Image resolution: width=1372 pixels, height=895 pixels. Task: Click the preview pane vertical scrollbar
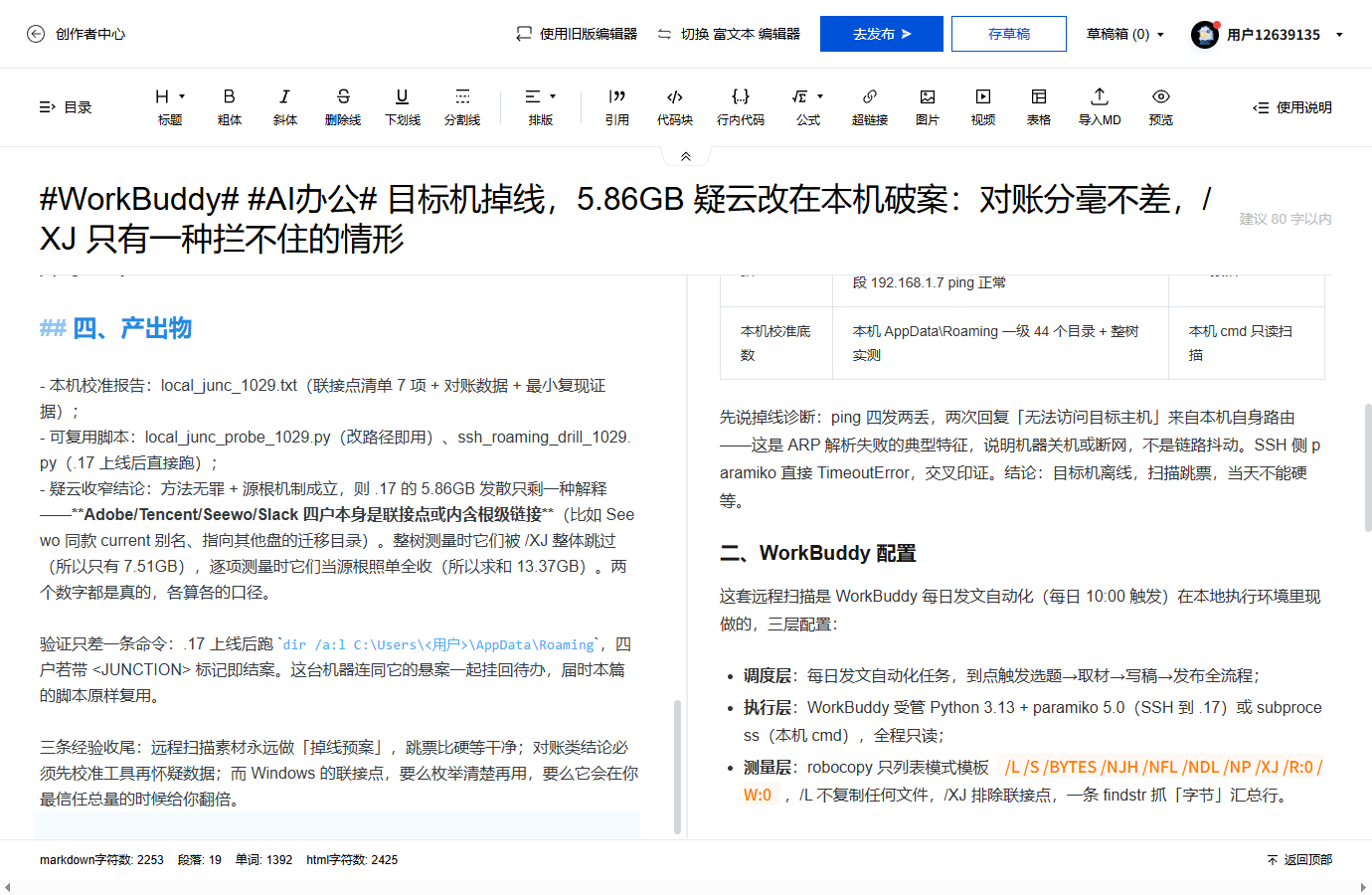(x=1368, y=467)
